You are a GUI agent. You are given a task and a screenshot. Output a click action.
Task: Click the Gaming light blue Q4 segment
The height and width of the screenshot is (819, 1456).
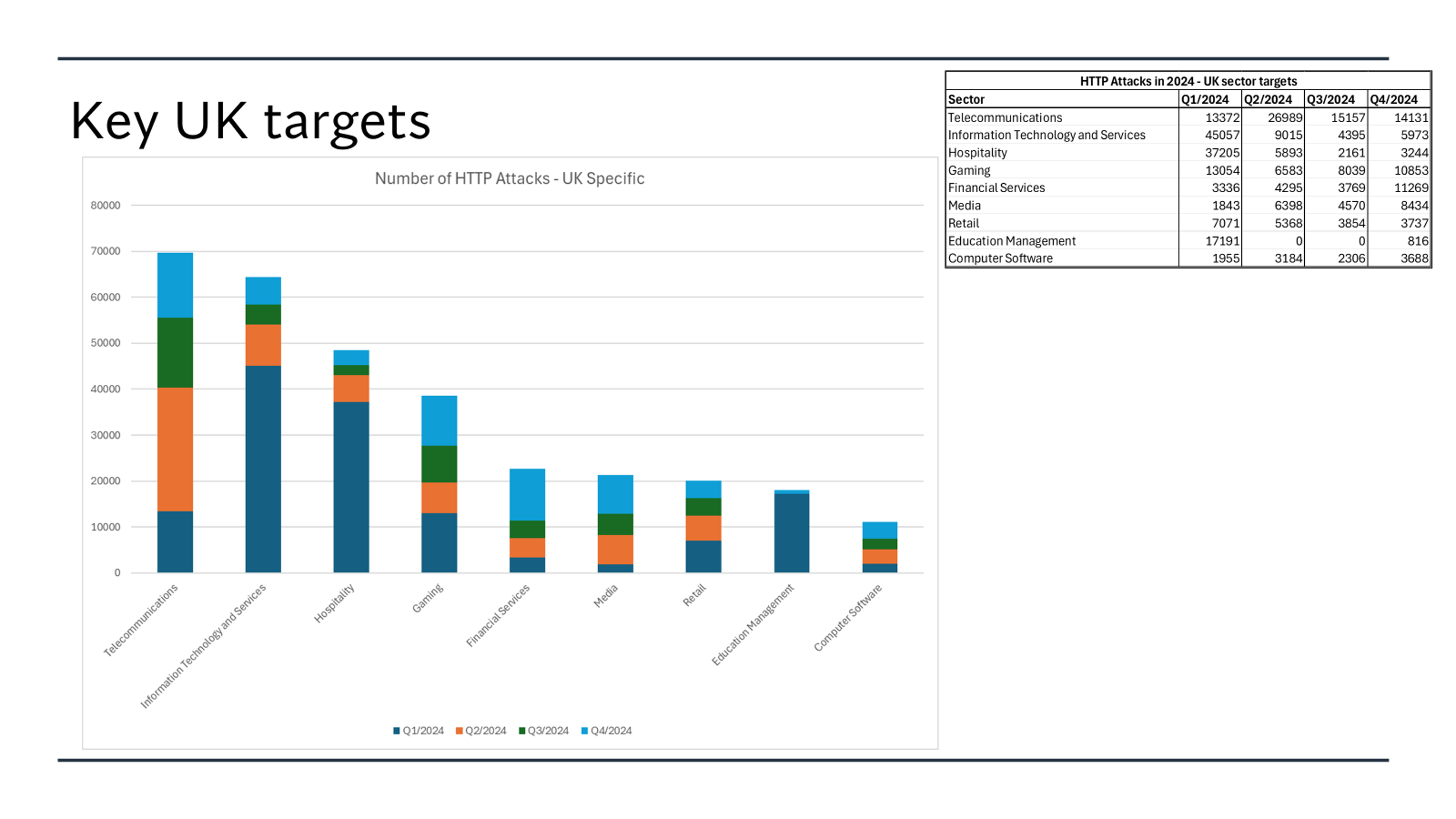point(439,421)
